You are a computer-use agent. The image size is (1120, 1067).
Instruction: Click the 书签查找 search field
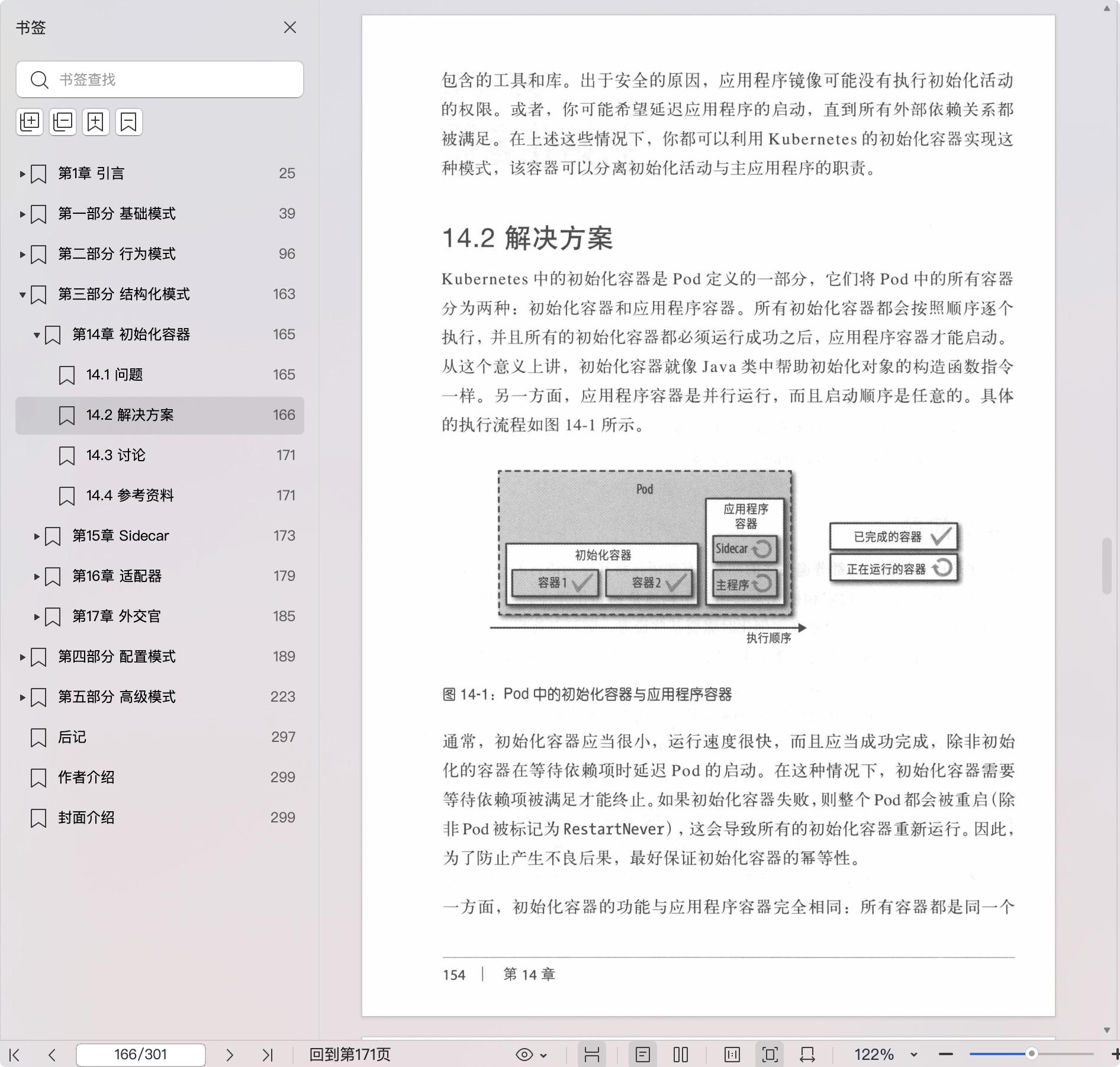click(x=172, y=79)
